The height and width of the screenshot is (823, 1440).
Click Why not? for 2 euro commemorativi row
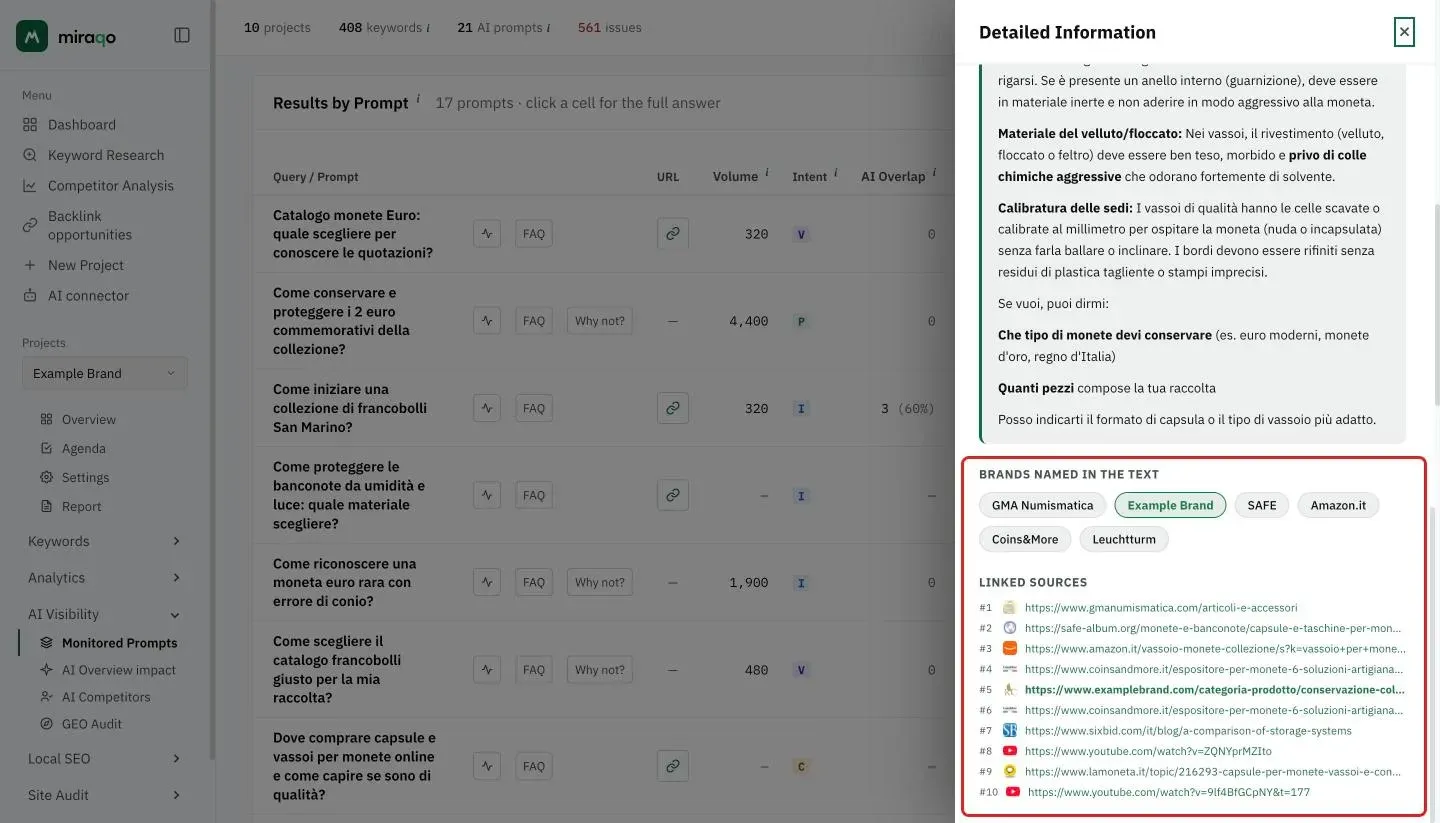coord(600,321)
